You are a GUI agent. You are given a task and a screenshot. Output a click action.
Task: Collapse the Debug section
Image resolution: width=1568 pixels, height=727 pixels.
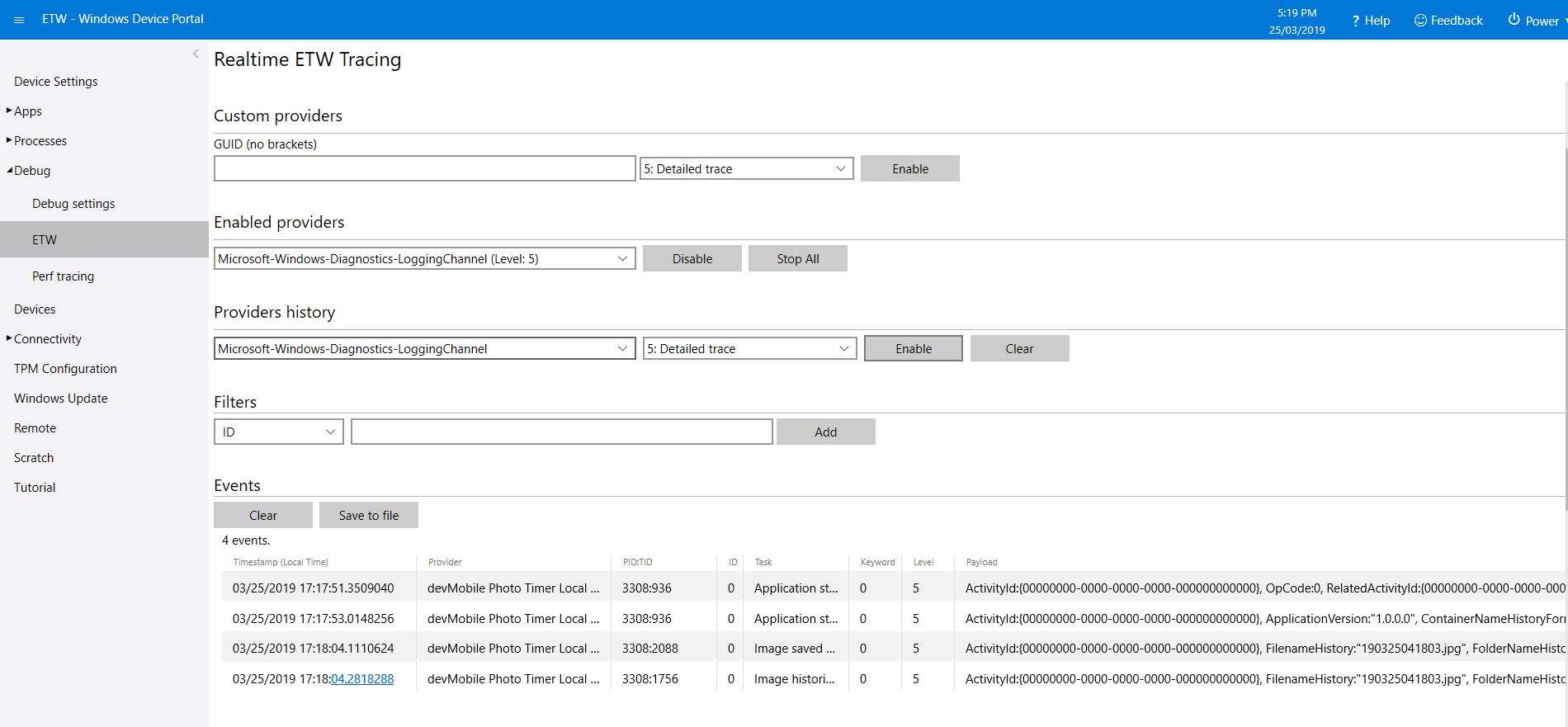point(10,171)
